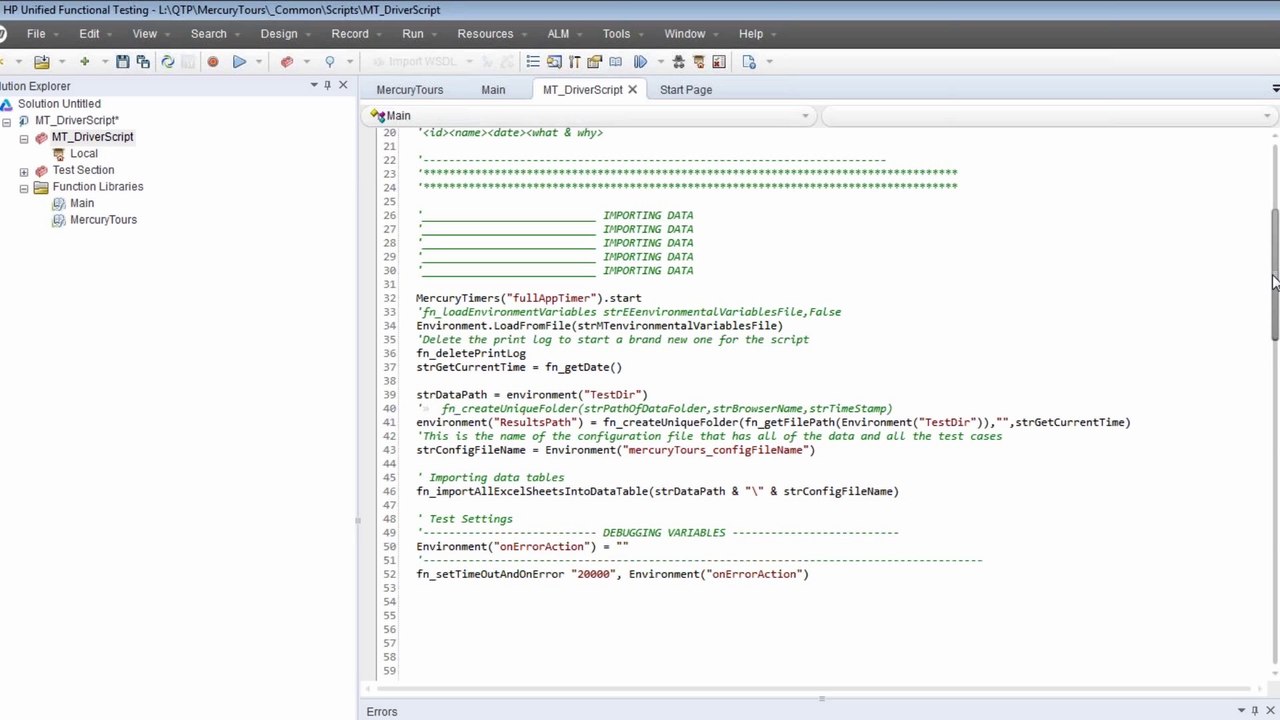The height and width of the screenshot is (720, 1280).
Task: Click the toolbar icon right of the spy icon
Action: (698, 62)
